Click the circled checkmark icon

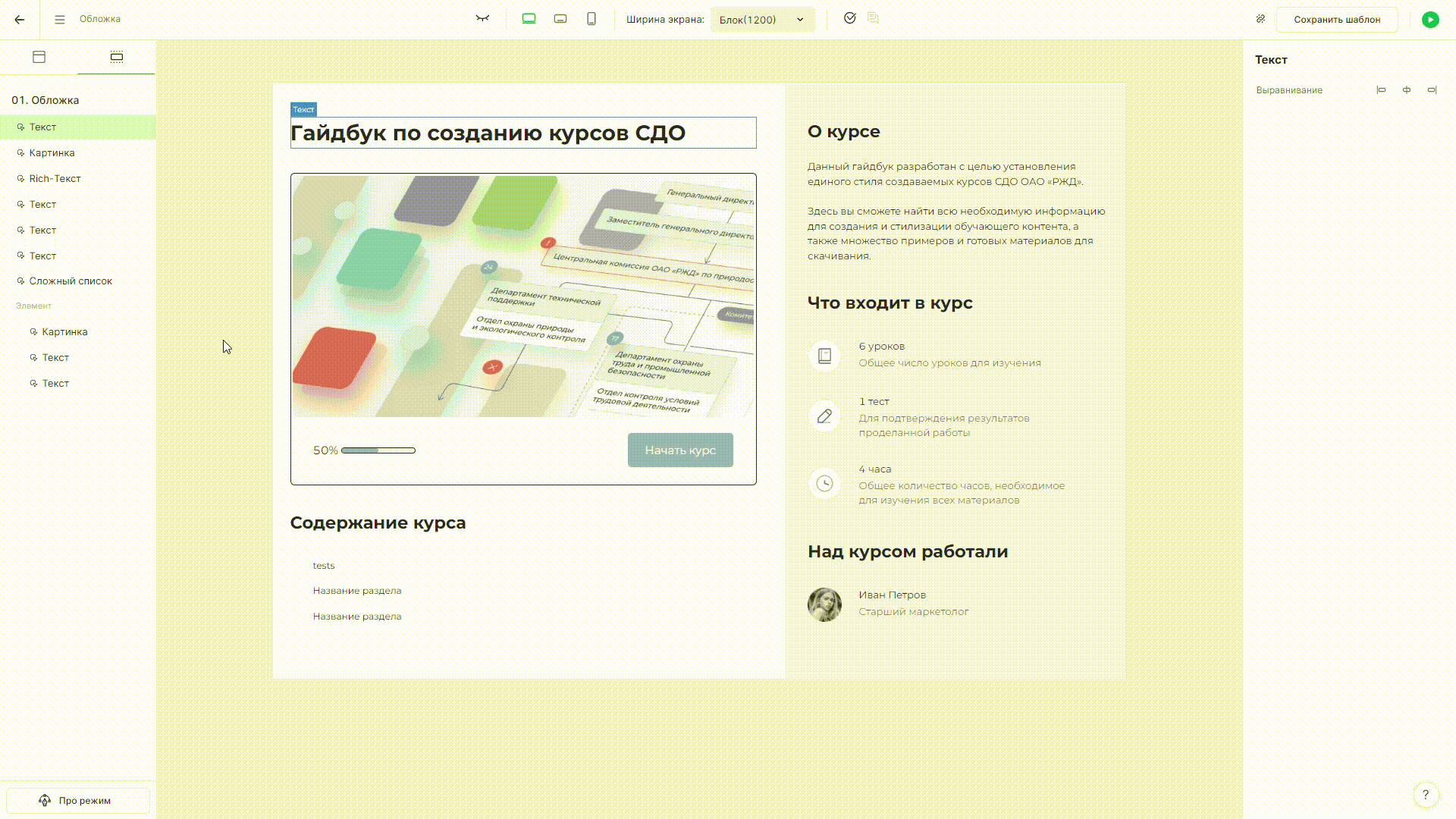tap(850, 18)
